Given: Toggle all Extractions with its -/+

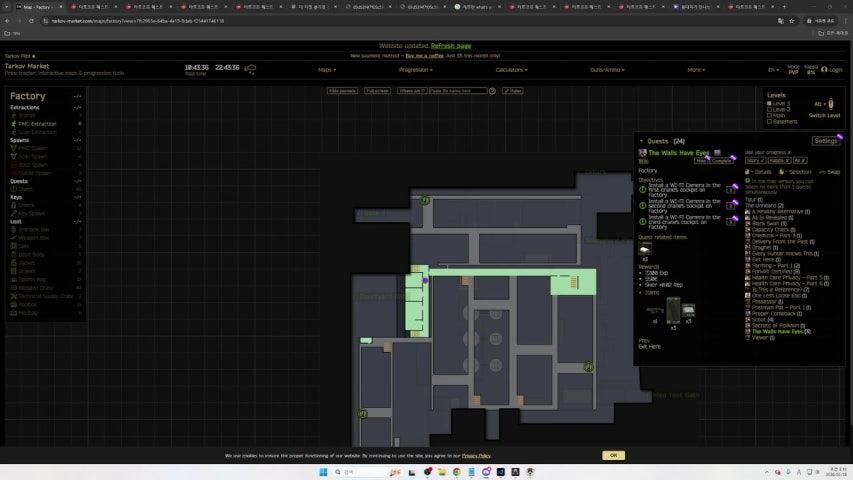Looking at the screenshot, I should pyautogui.click(x=77, y=108).
